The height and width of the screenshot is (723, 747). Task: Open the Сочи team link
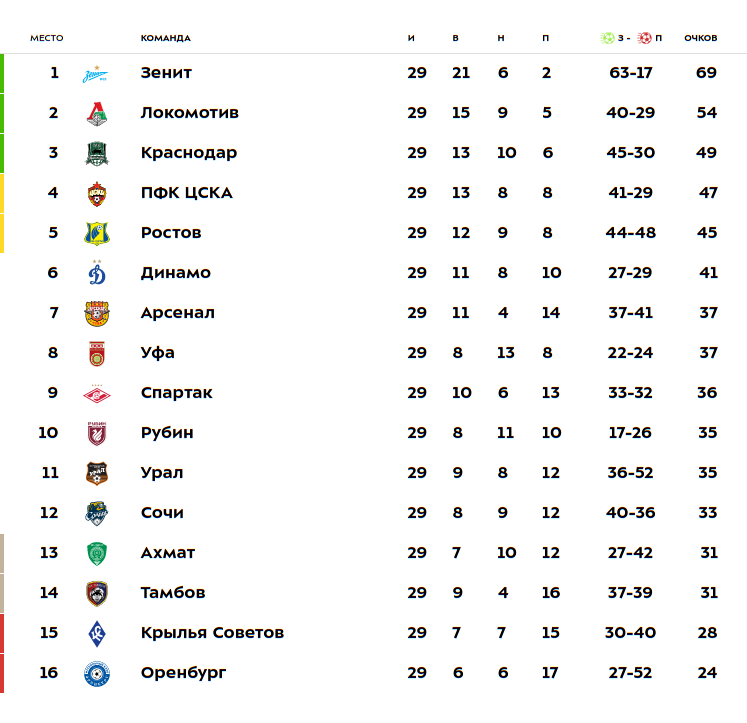click(x=162, y=513)
